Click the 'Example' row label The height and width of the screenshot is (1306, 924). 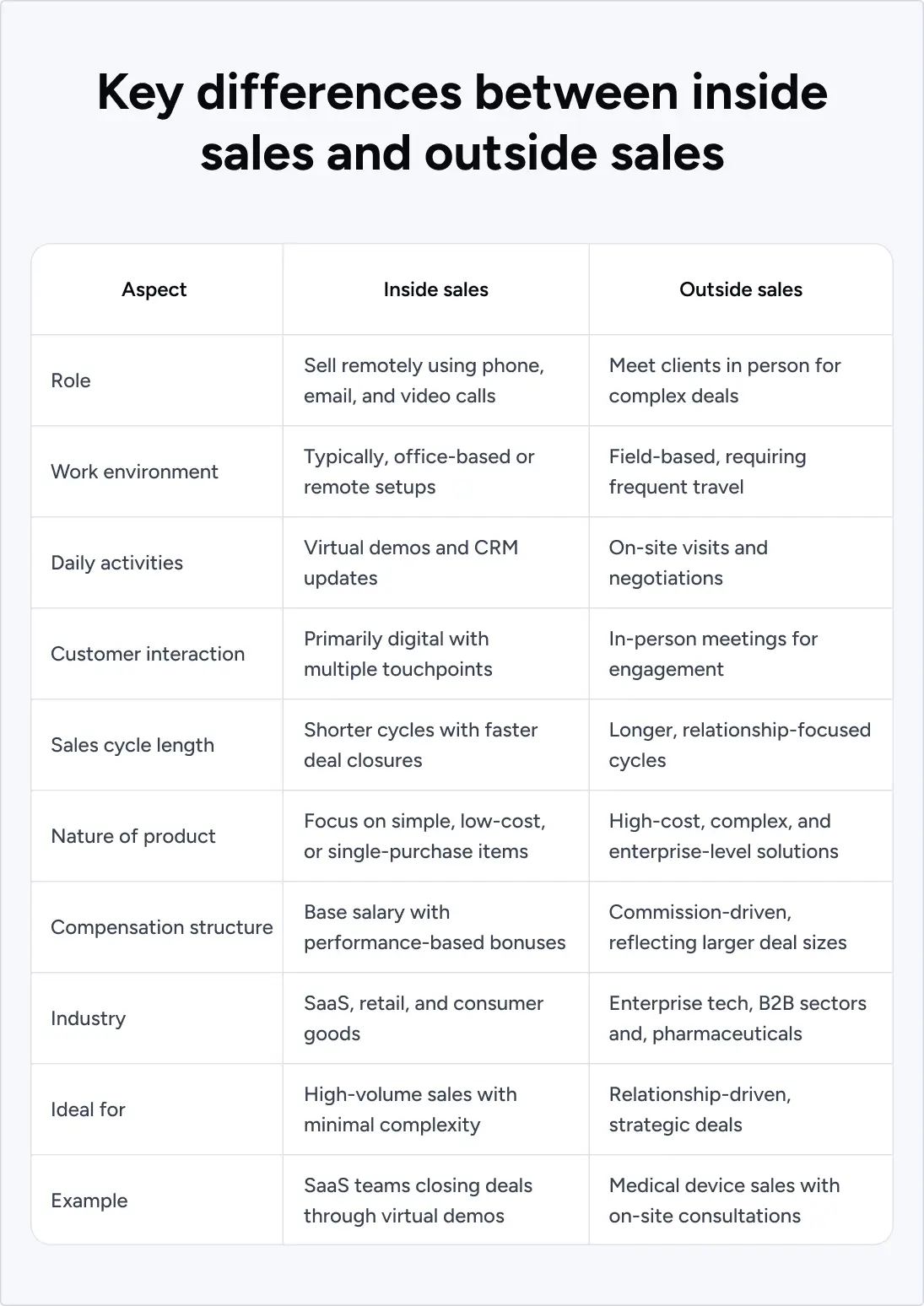coord(89,1201)
